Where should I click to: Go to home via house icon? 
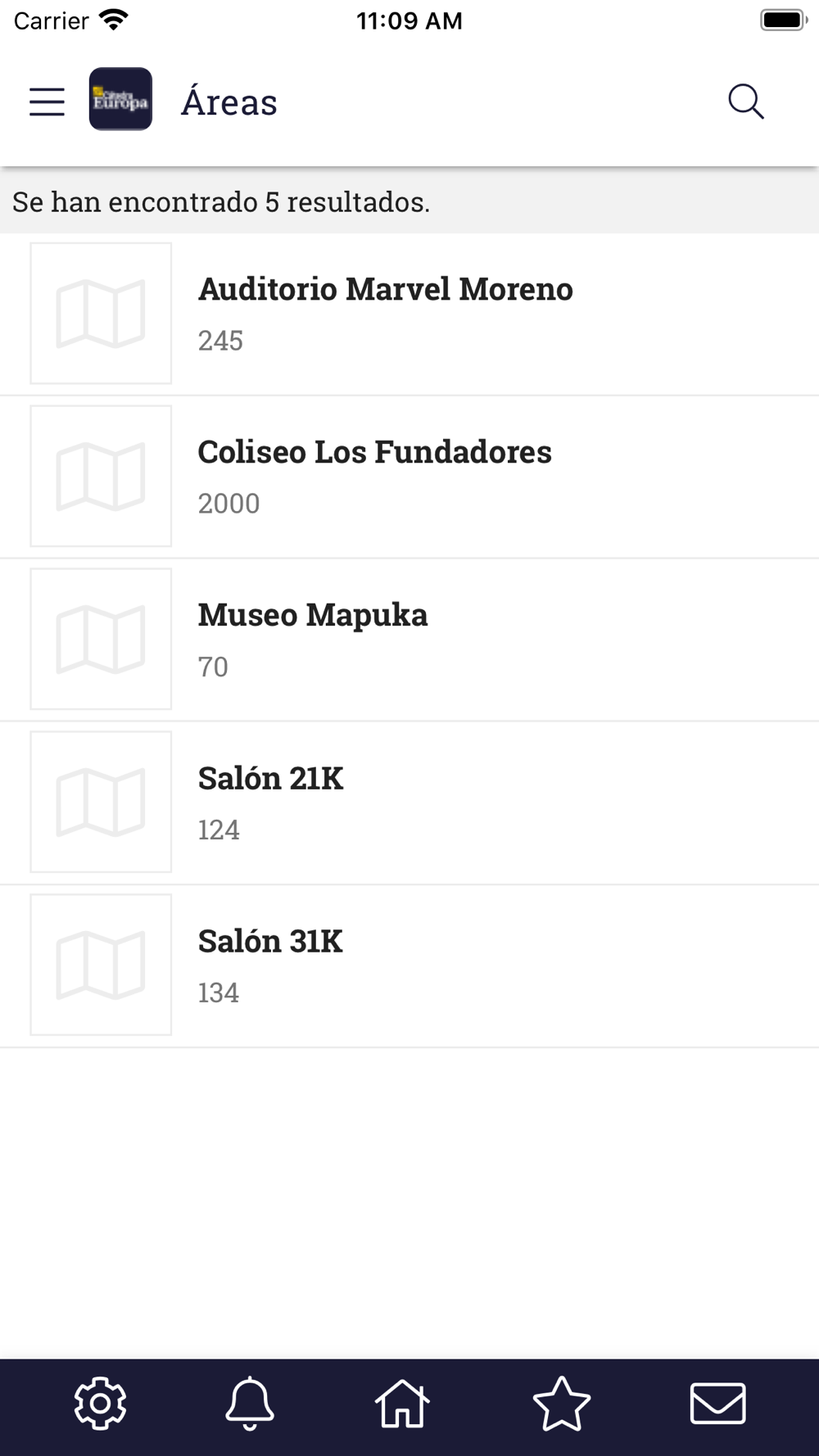402,1404
